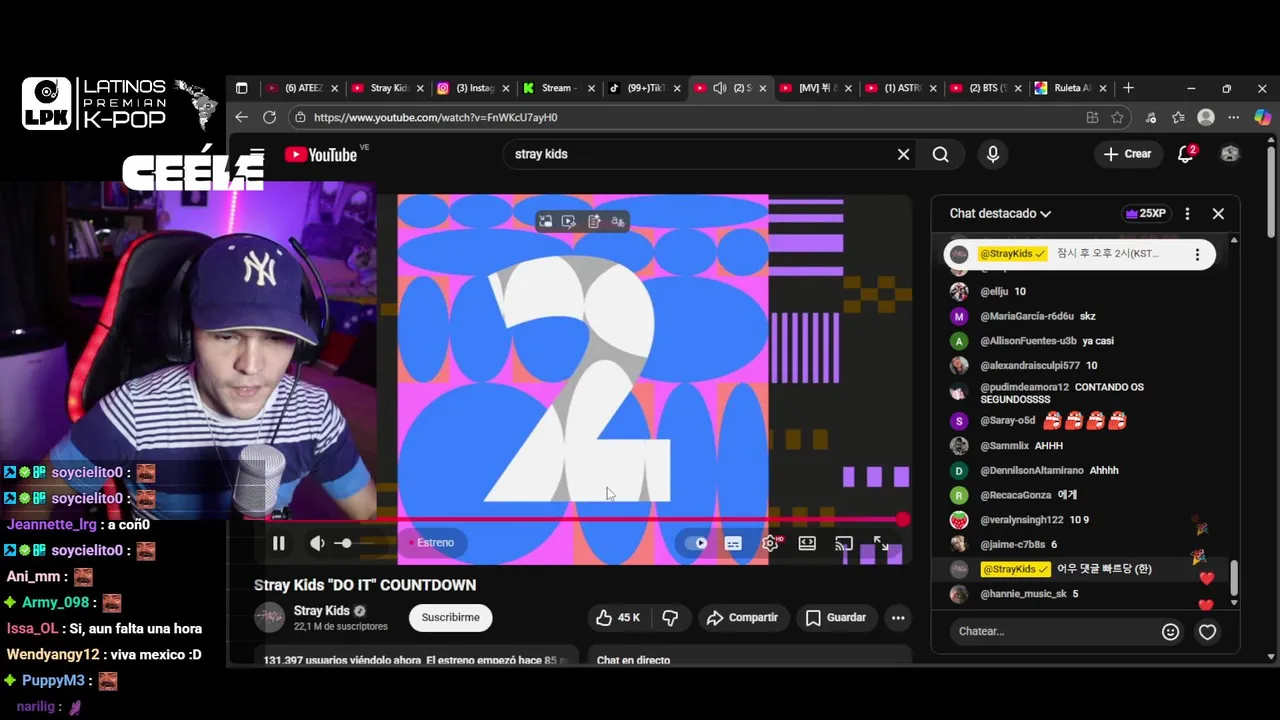
Task: Start voice search with the microphone
Action: coord(992,154)
